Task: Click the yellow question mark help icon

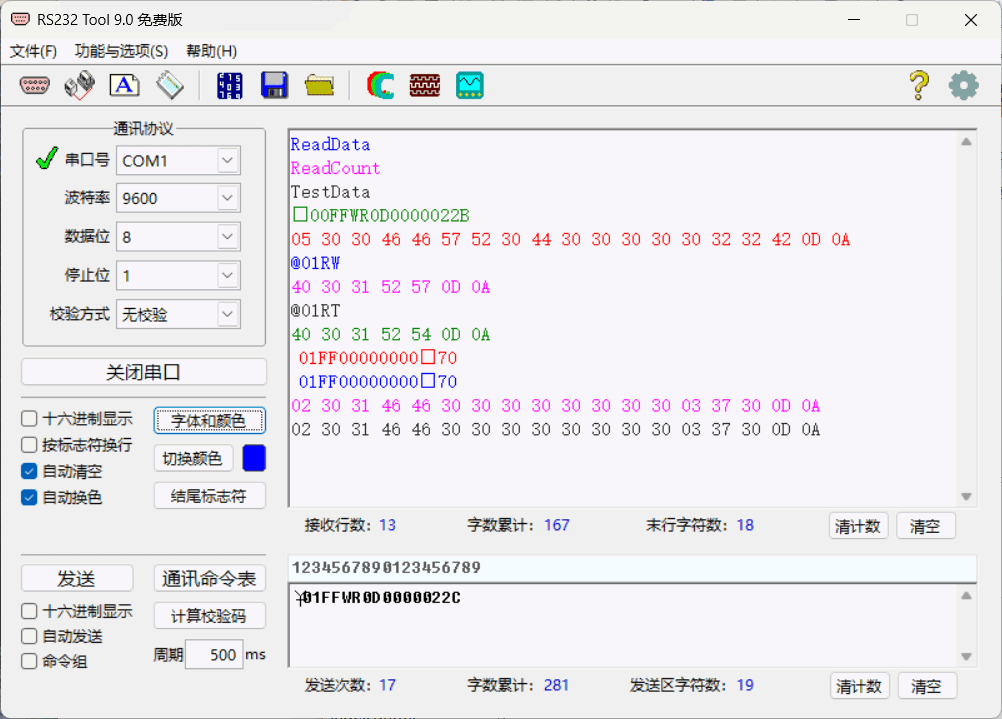Action: pyautogui.click(x=919, y=85)
